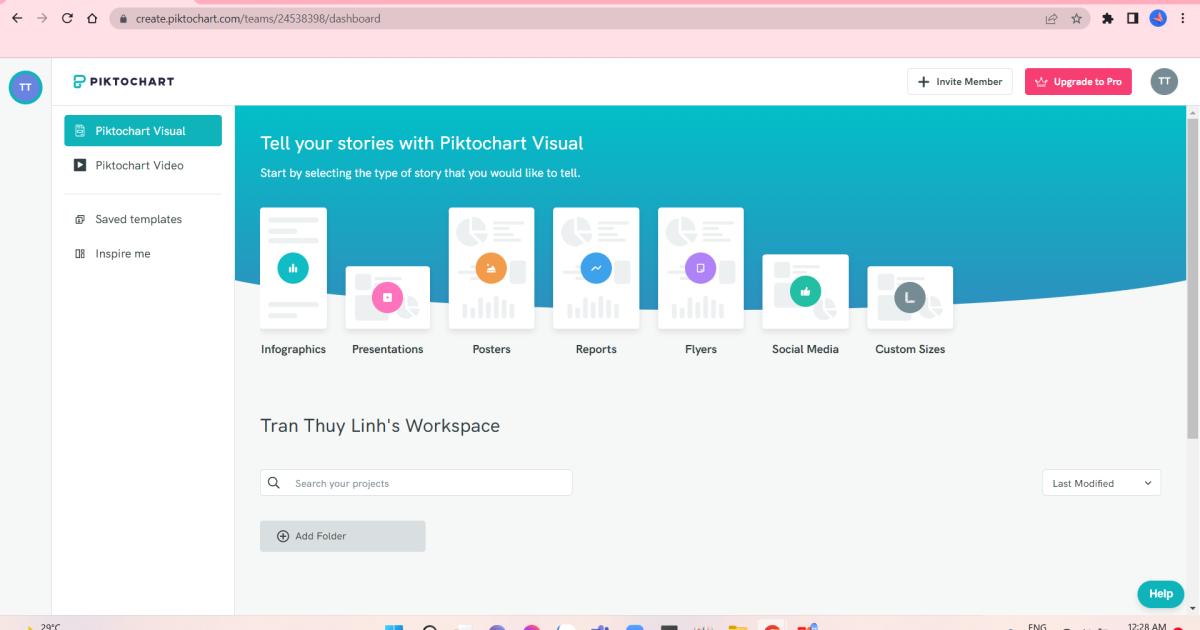Click the Piktochart logo

pyautogui.click(x=122, y=81)
